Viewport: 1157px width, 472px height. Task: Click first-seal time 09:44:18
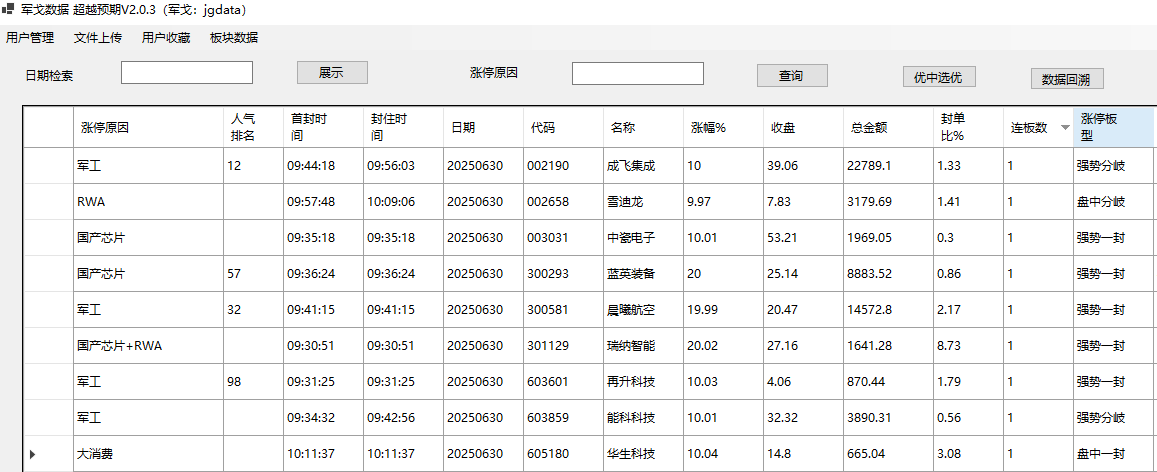click(x=323, y=166)
